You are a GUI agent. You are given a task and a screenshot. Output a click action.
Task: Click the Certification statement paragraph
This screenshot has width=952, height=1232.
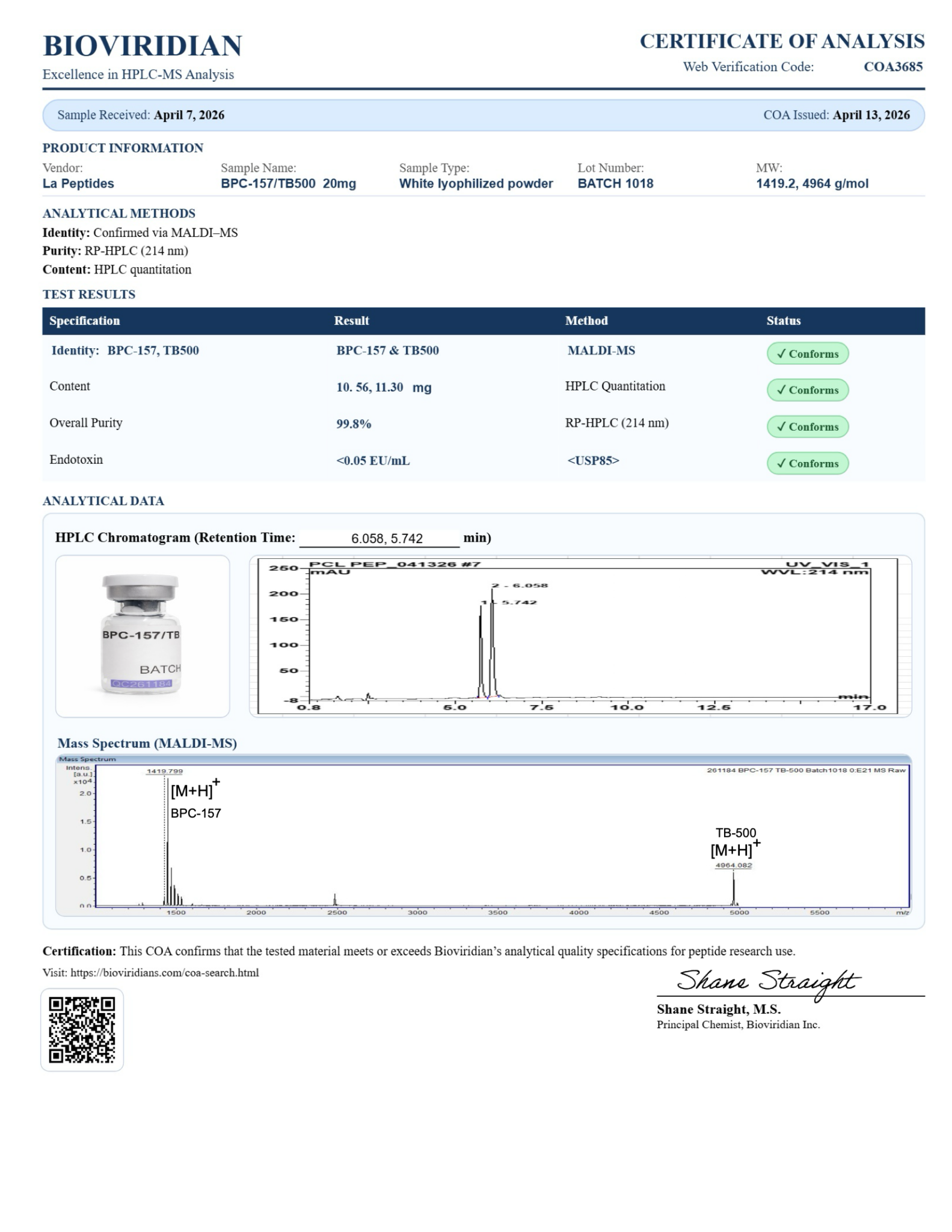click(x=419, y=951)
